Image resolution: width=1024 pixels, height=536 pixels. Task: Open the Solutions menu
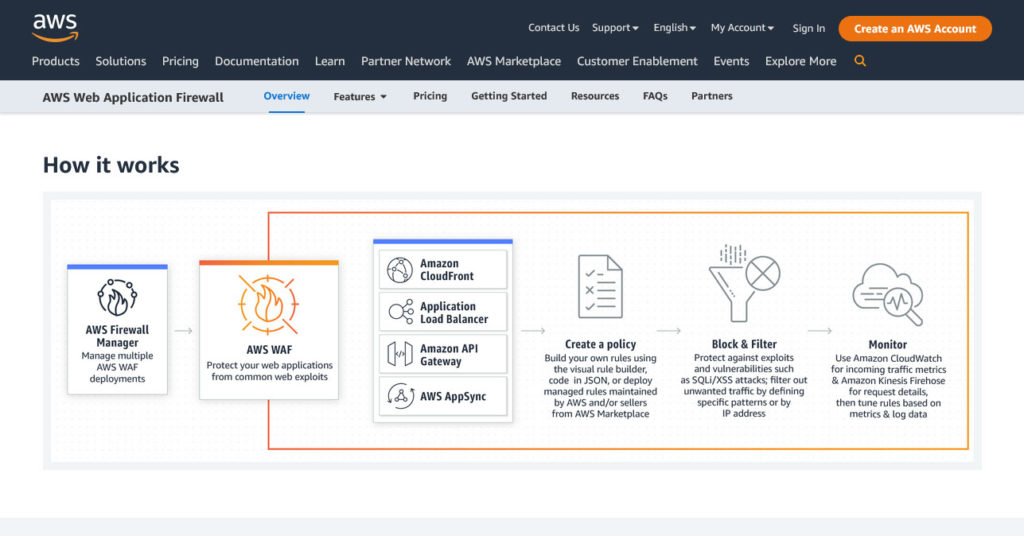click(121, 61)
